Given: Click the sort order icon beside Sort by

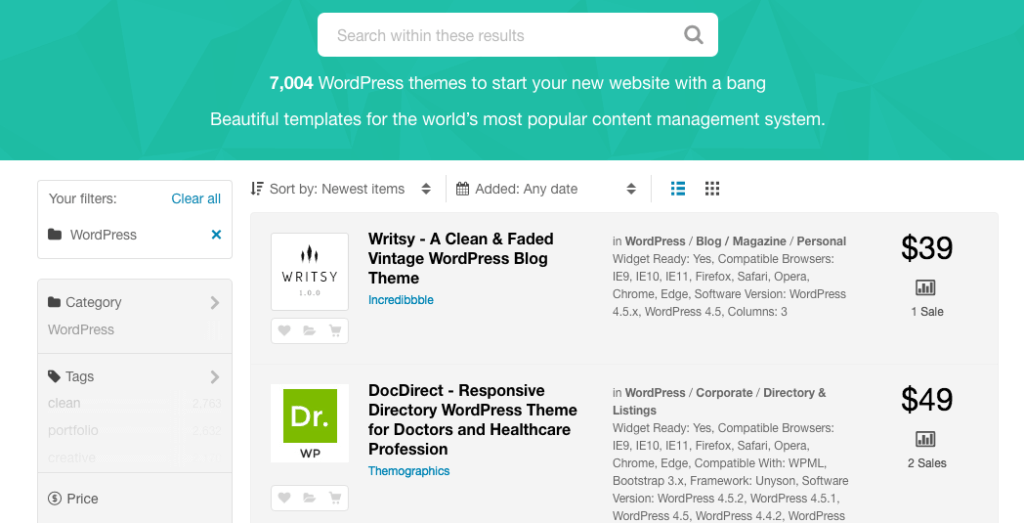Looking at the screenshot, I should pos(257,189).
